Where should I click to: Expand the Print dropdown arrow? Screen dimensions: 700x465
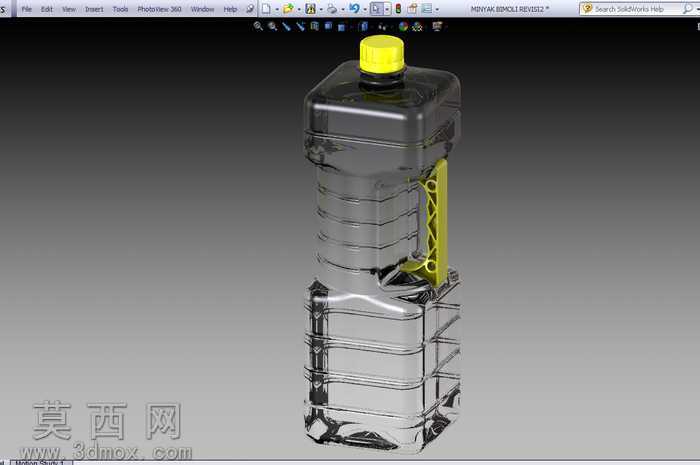point(343,9)
